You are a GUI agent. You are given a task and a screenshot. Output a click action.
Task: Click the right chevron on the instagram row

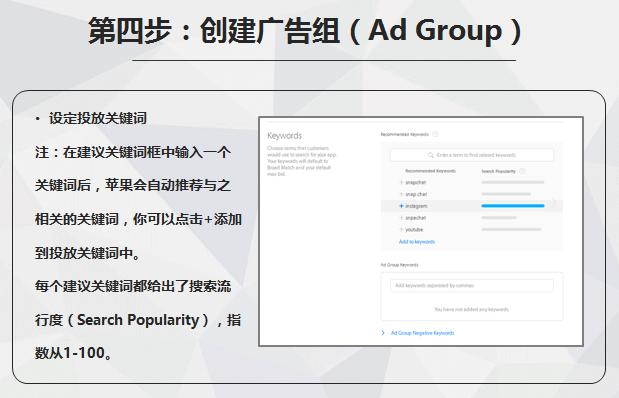554,203
